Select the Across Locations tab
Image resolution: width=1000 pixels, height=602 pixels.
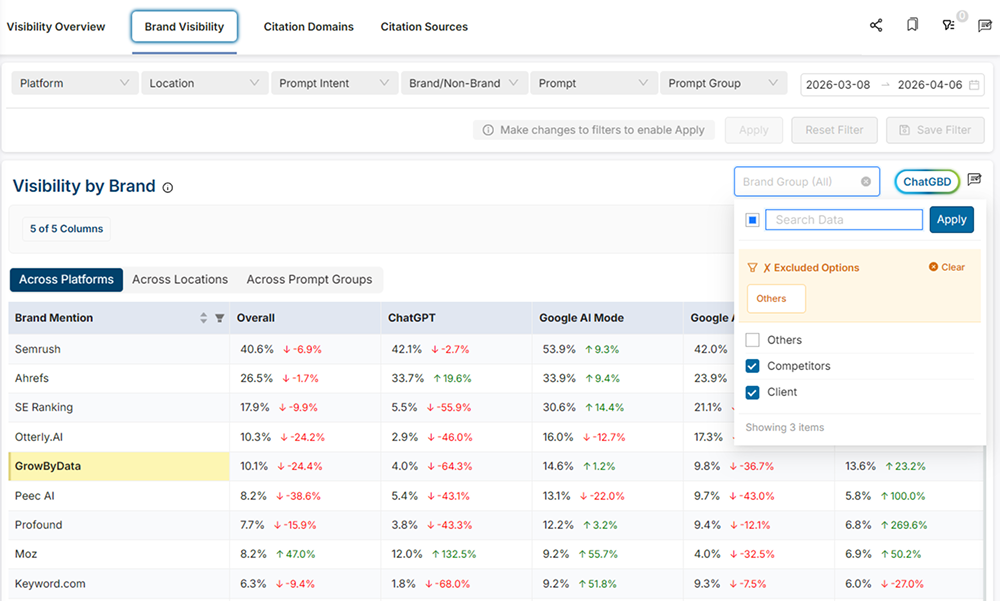tap(180, 279)
